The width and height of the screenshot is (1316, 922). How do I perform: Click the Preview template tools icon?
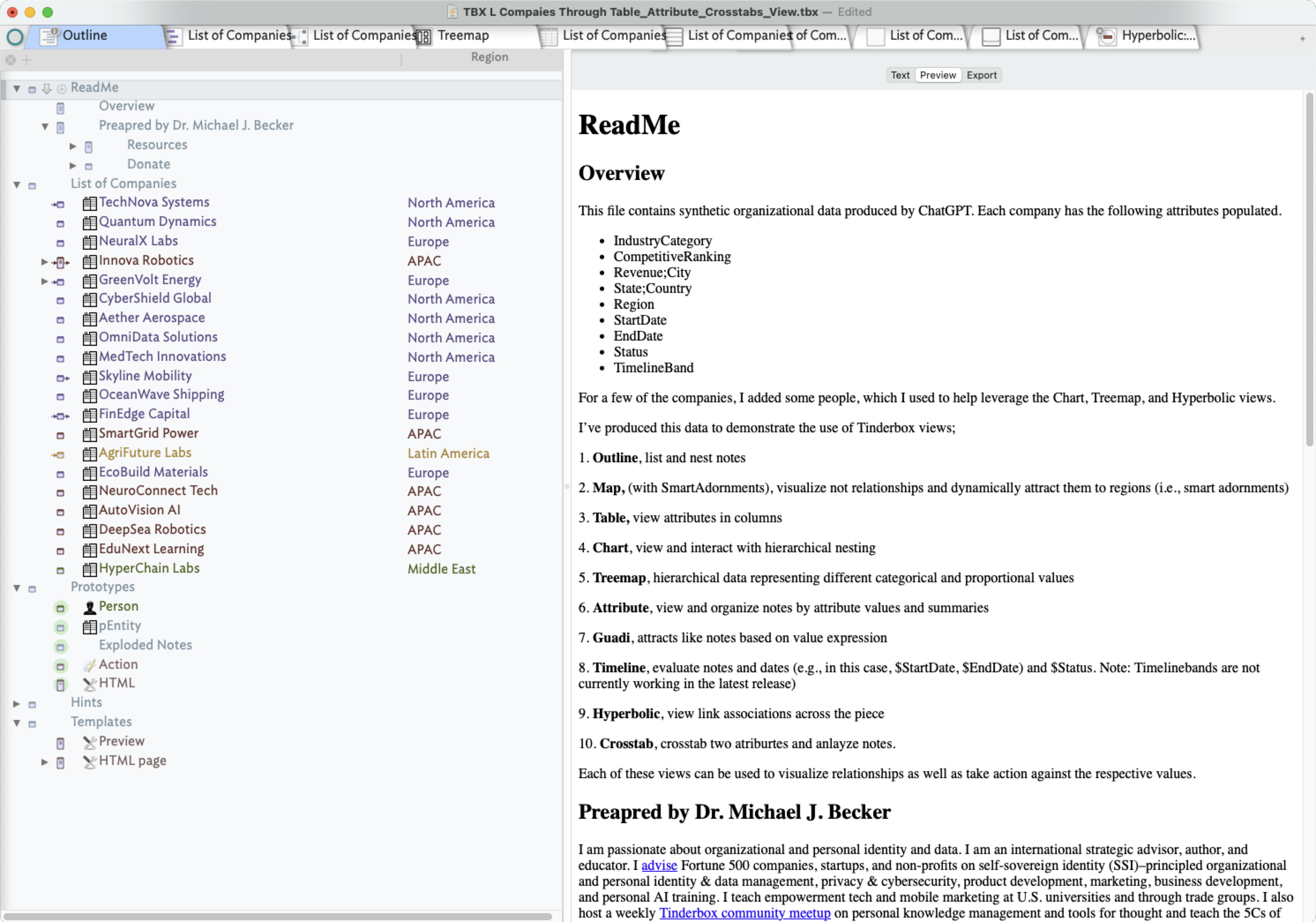click(90, 742)
